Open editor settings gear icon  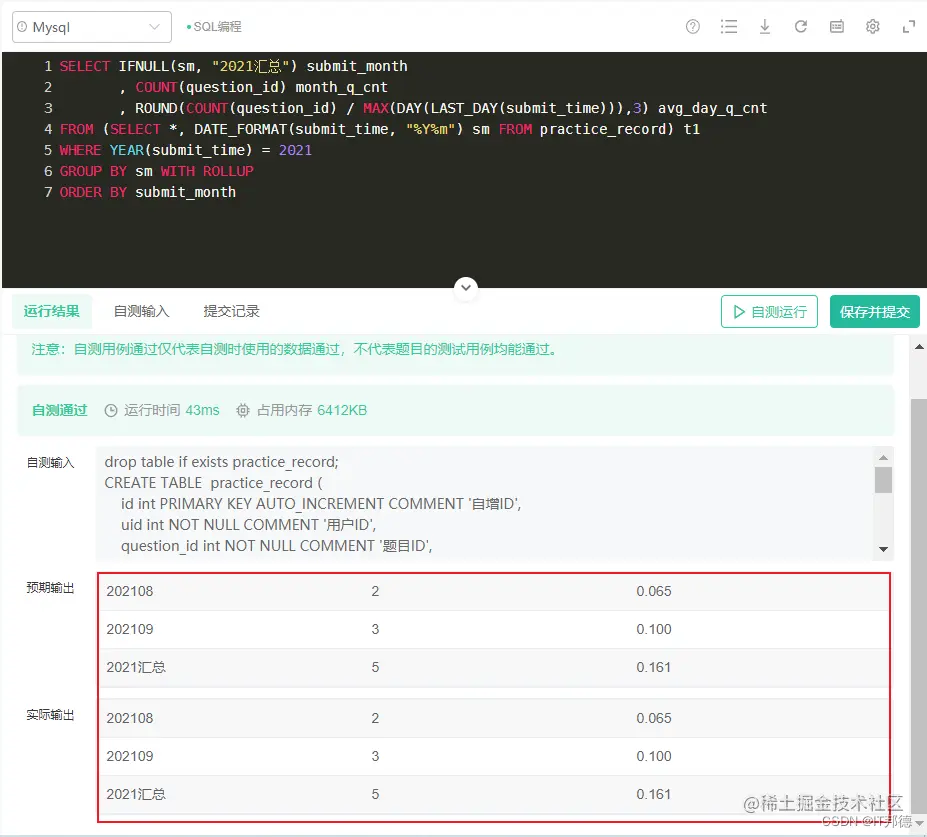coord(873,27)
